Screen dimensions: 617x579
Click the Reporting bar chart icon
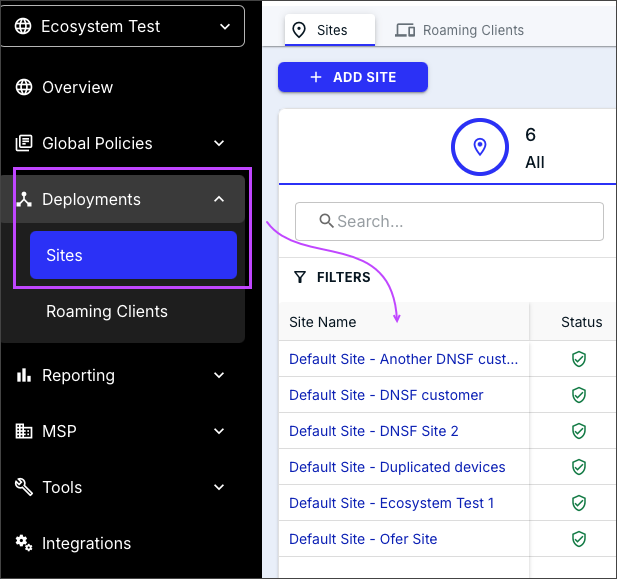(24, 376)
